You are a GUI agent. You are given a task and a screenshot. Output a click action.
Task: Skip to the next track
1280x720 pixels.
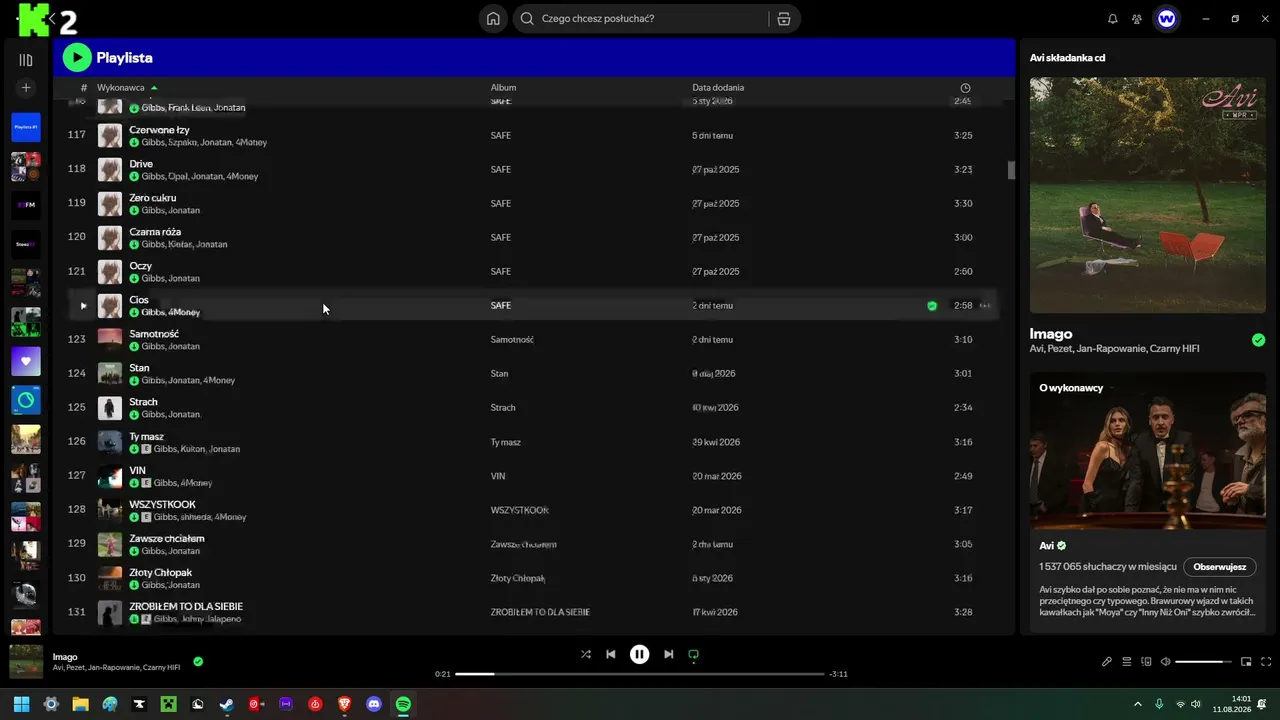668,654
